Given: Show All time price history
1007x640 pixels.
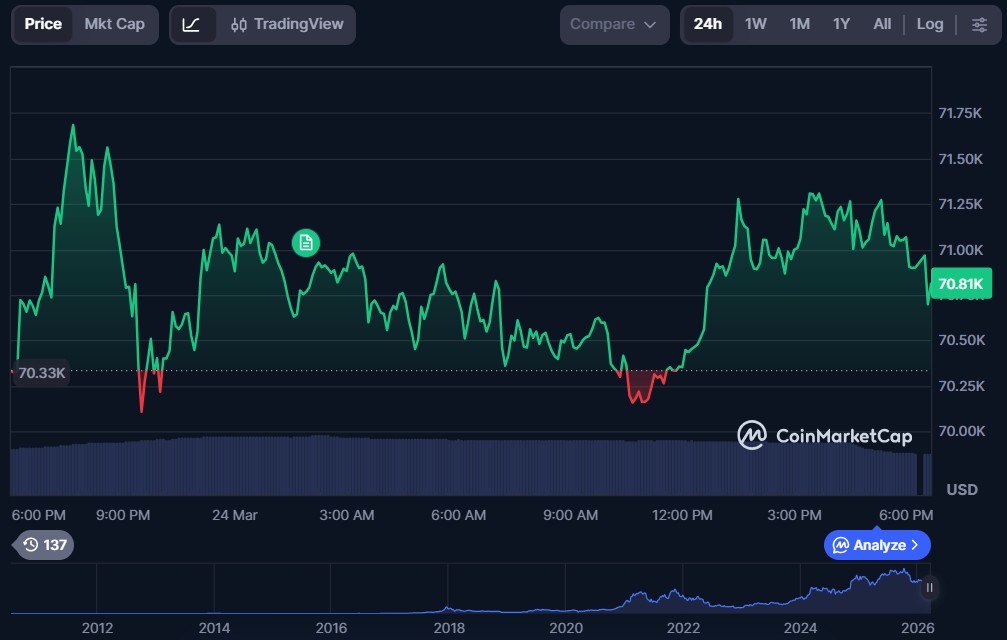Looking at the screenshot, I should tap(882, 24).
